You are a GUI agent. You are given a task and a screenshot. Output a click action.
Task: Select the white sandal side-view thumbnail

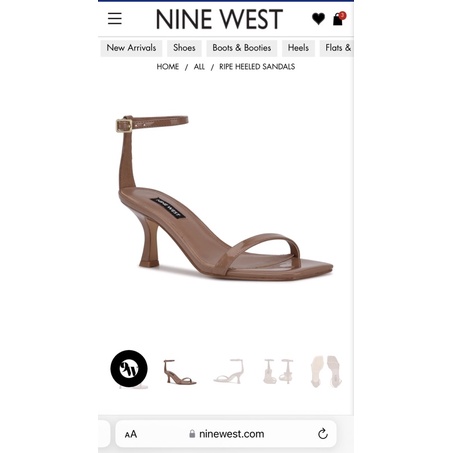coord(229,371)
